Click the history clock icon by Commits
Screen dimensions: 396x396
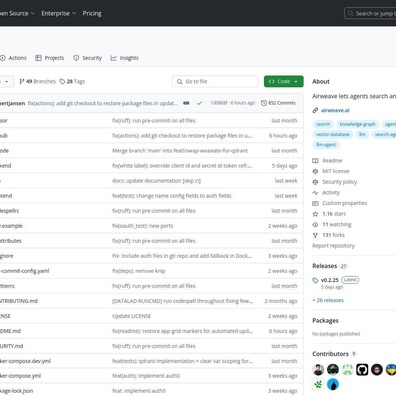[x=264, y=103]
